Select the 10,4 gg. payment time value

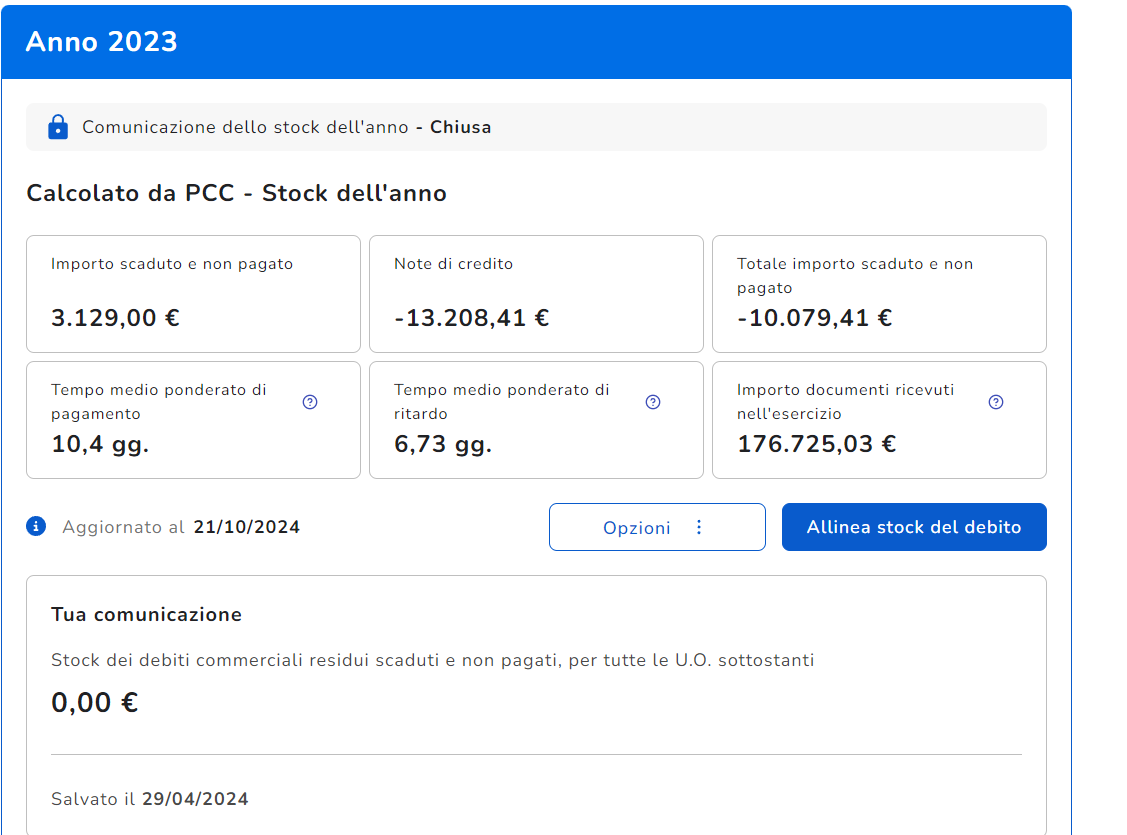point(100,444)
